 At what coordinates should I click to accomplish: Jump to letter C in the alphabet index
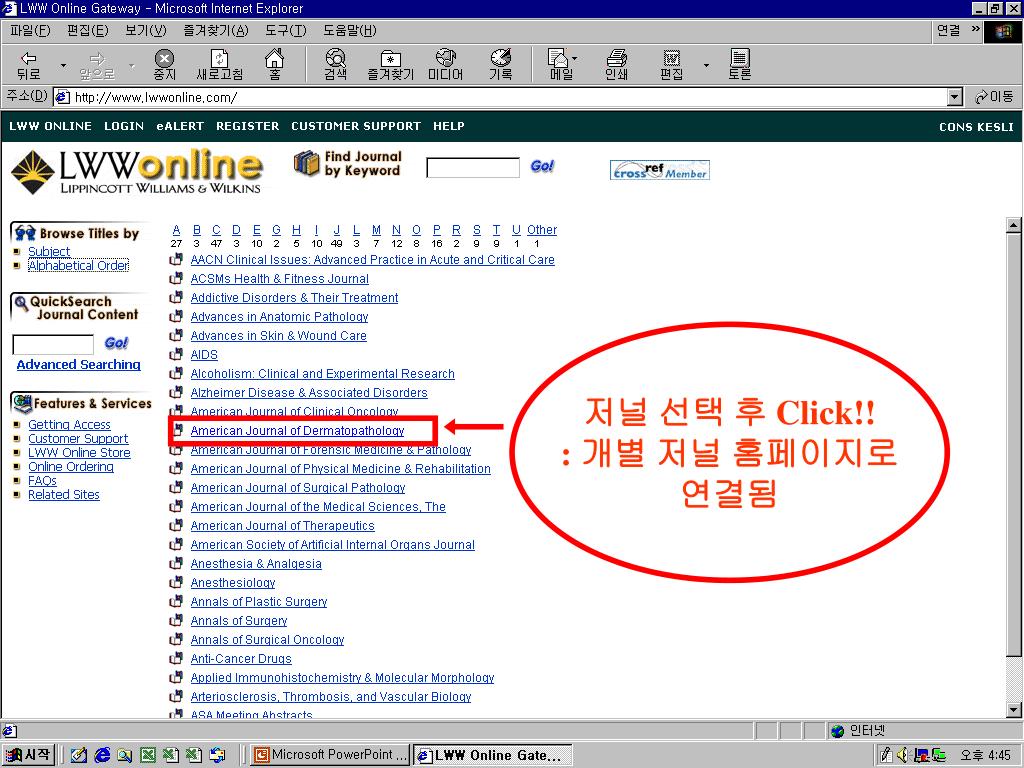click(x=216, y=230)
